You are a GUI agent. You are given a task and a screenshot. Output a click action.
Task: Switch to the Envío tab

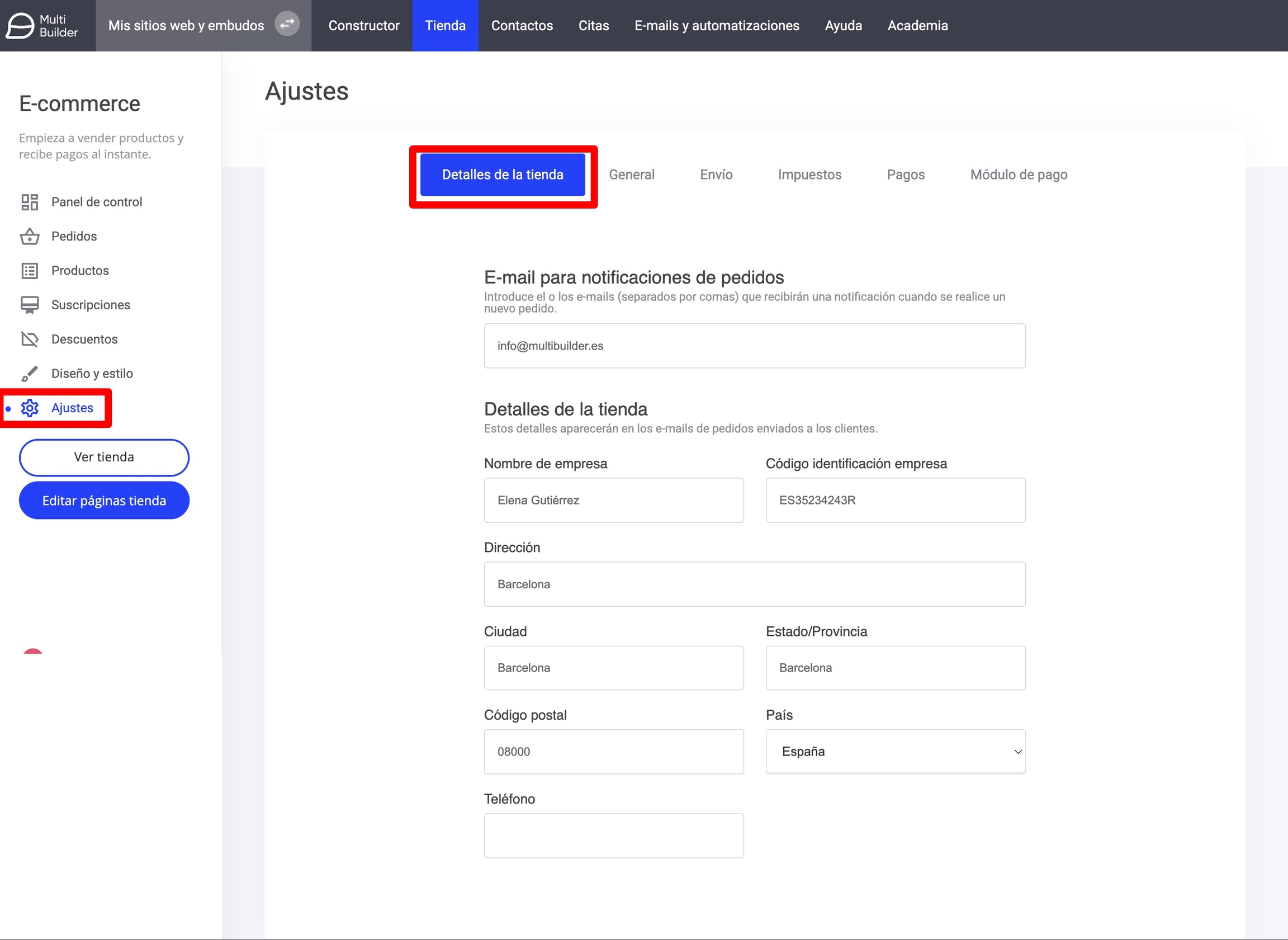pos(716,174)
